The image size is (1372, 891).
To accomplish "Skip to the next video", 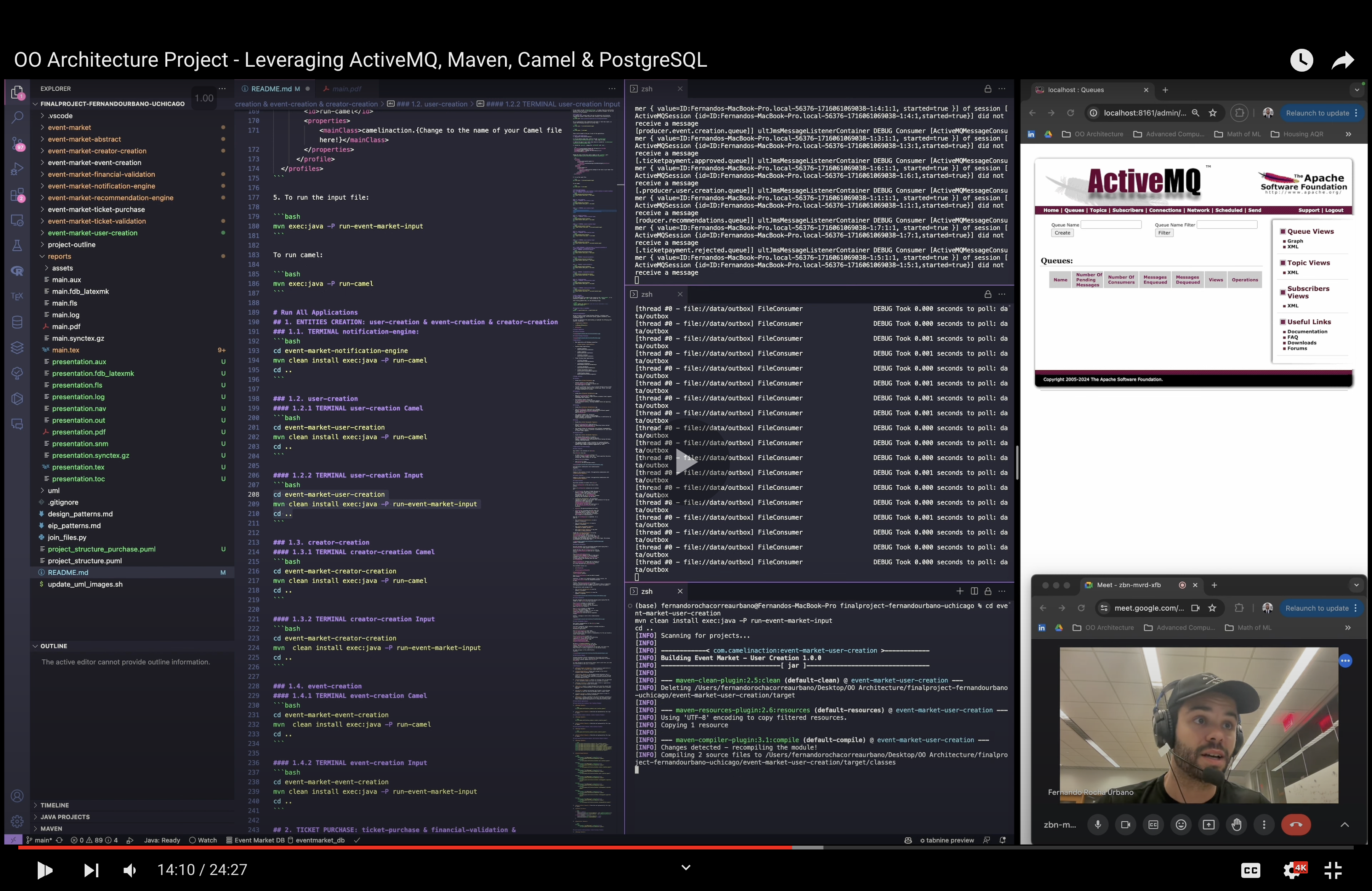I will (90, 870).
